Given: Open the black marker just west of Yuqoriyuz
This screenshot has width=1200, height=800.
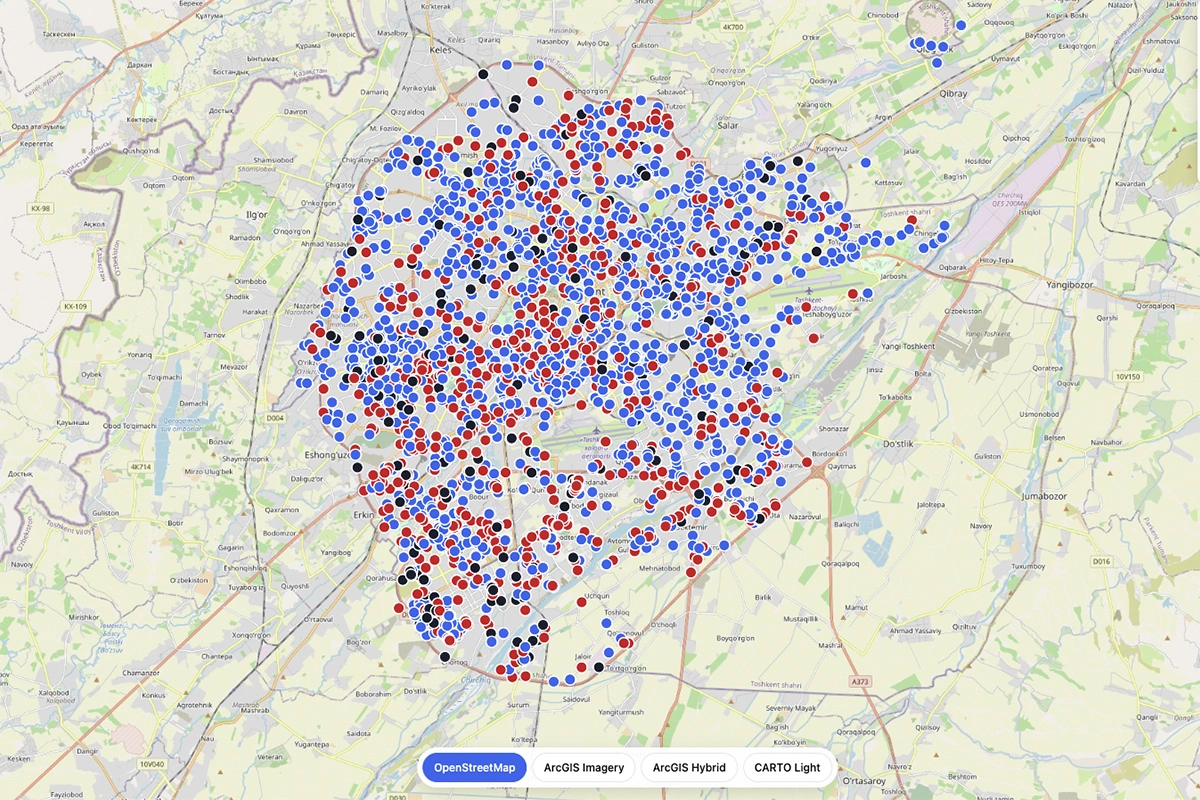Looking at the screenshot, I should 798,161.
